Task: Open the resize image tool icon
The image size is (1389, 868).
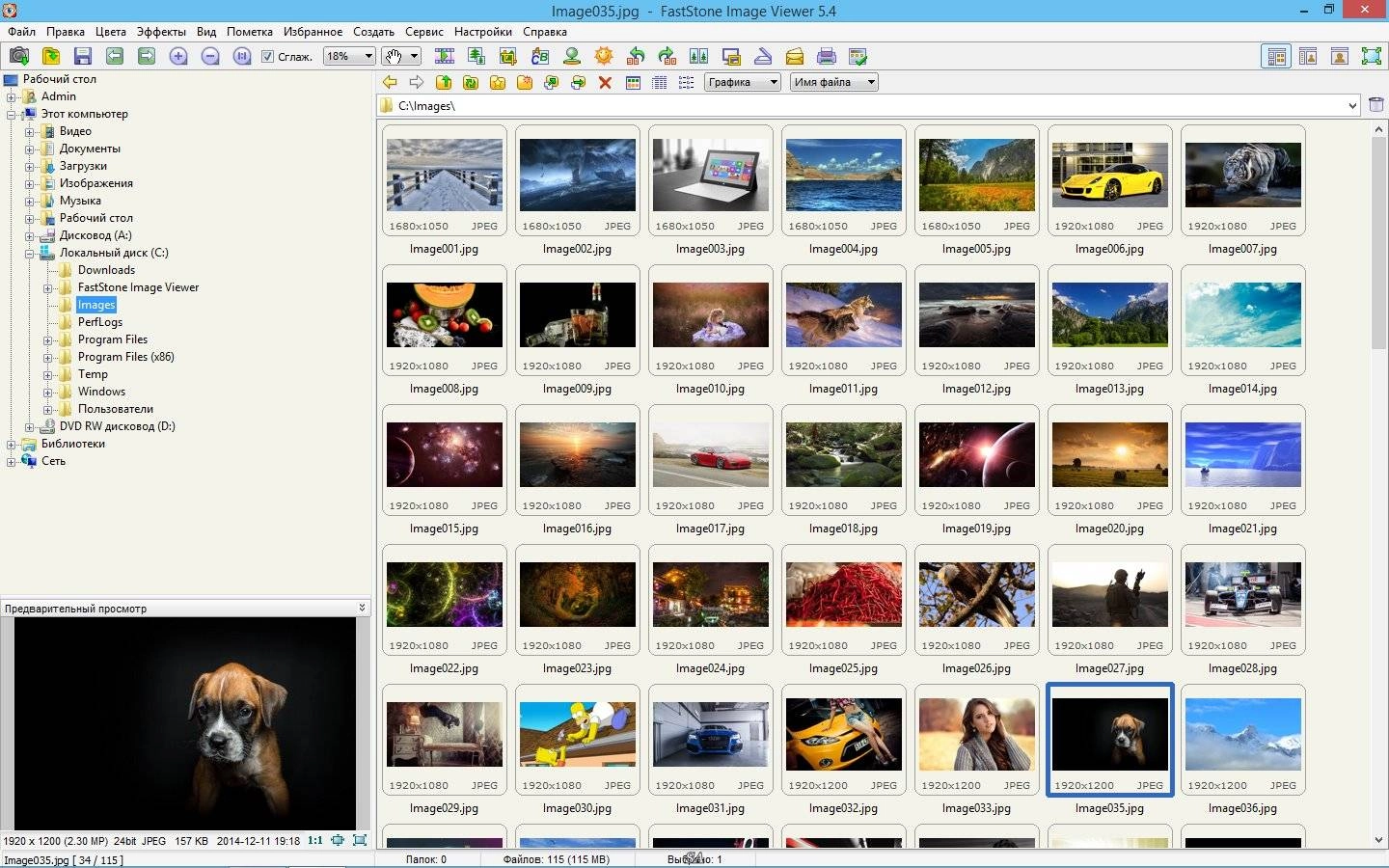Action: (477, 56)
